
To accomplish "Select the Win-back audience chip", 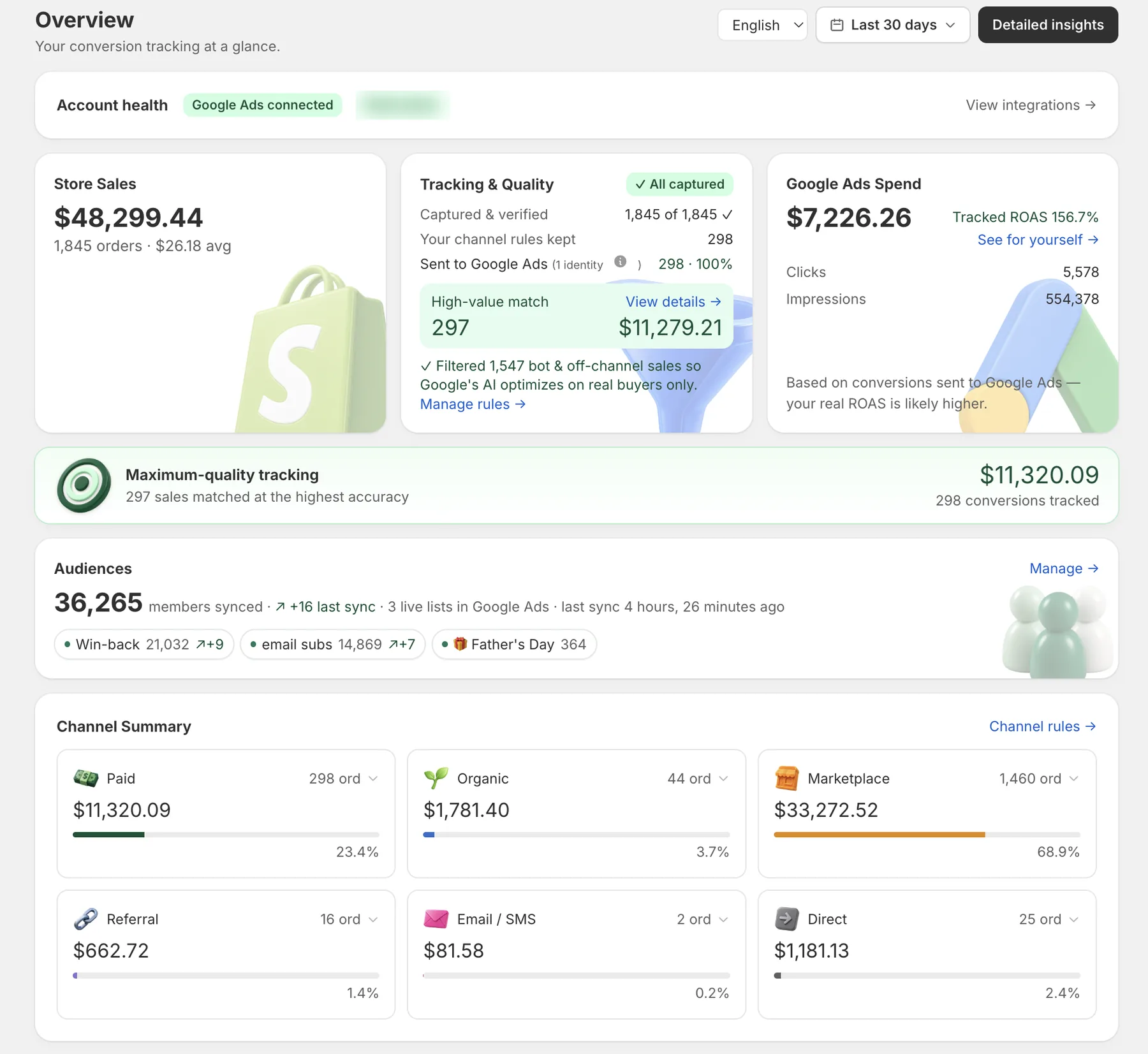I will 144,645.
